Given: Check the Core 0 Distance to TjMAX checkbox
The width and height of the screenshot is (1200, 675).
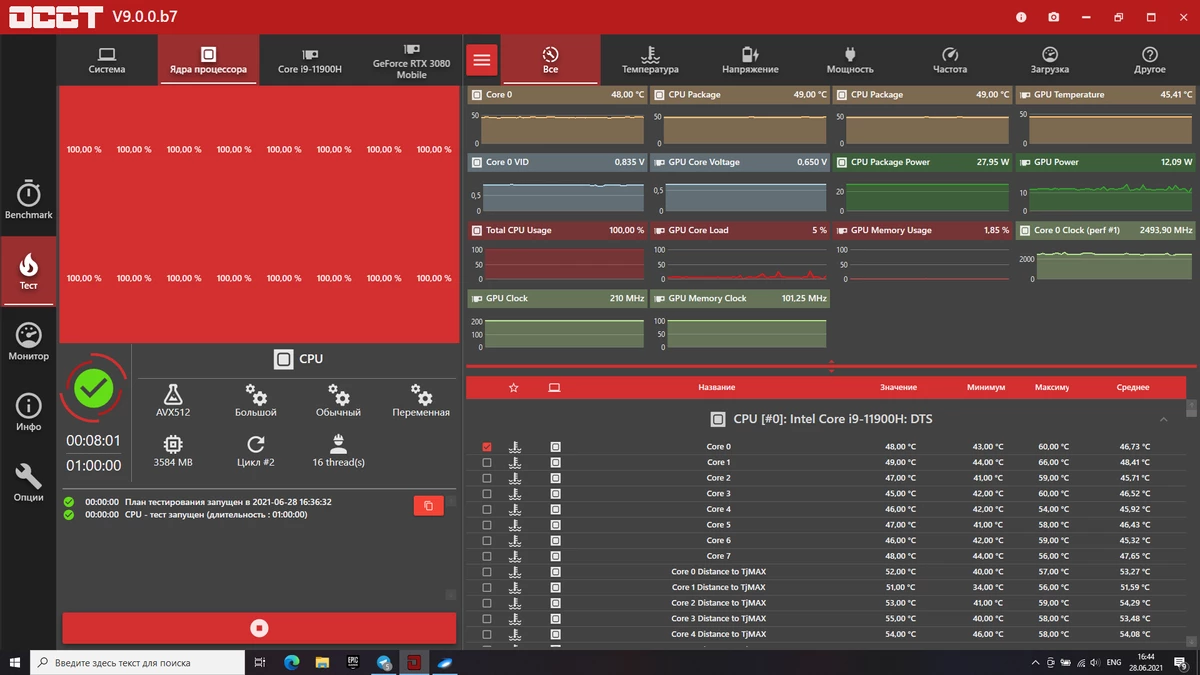Looking at the screenshot, I should point(487,572).
